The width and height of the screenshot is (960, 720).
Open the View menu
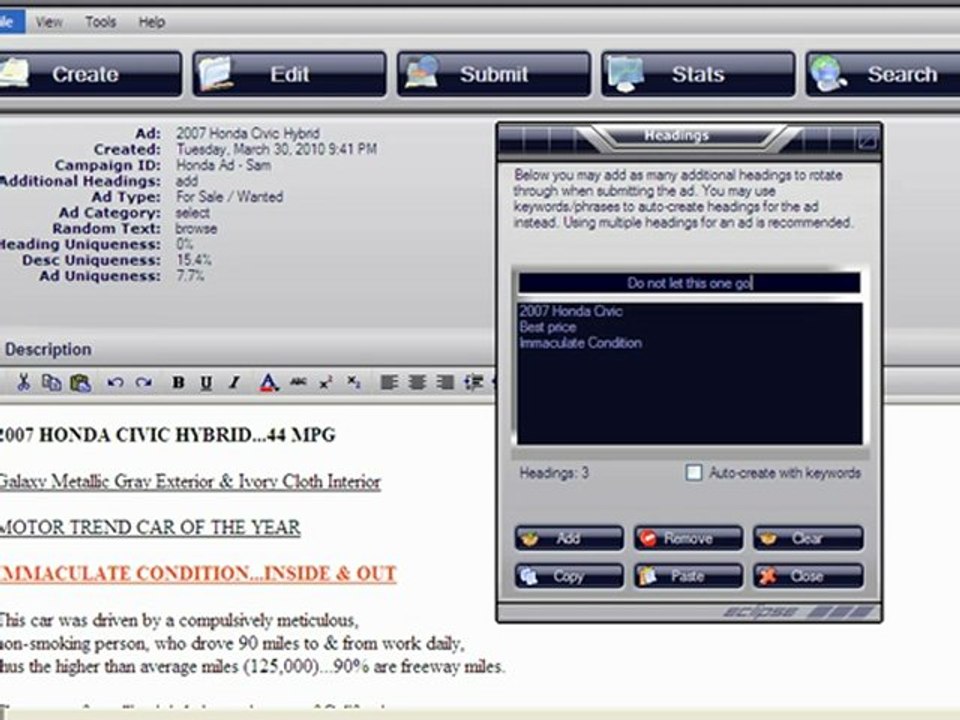tap(48, 22)
